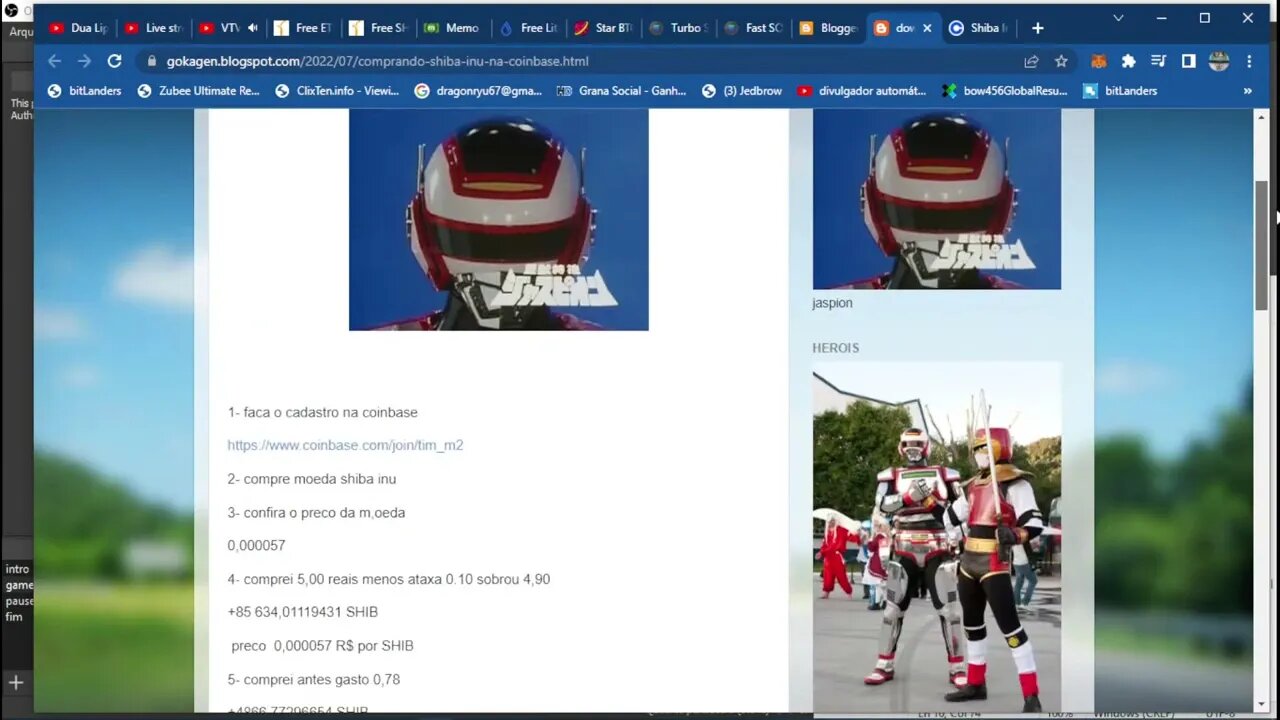Click the Jaspion image in the post
This screenshot has width=1280, height=720.
click(x=498, y=219)
